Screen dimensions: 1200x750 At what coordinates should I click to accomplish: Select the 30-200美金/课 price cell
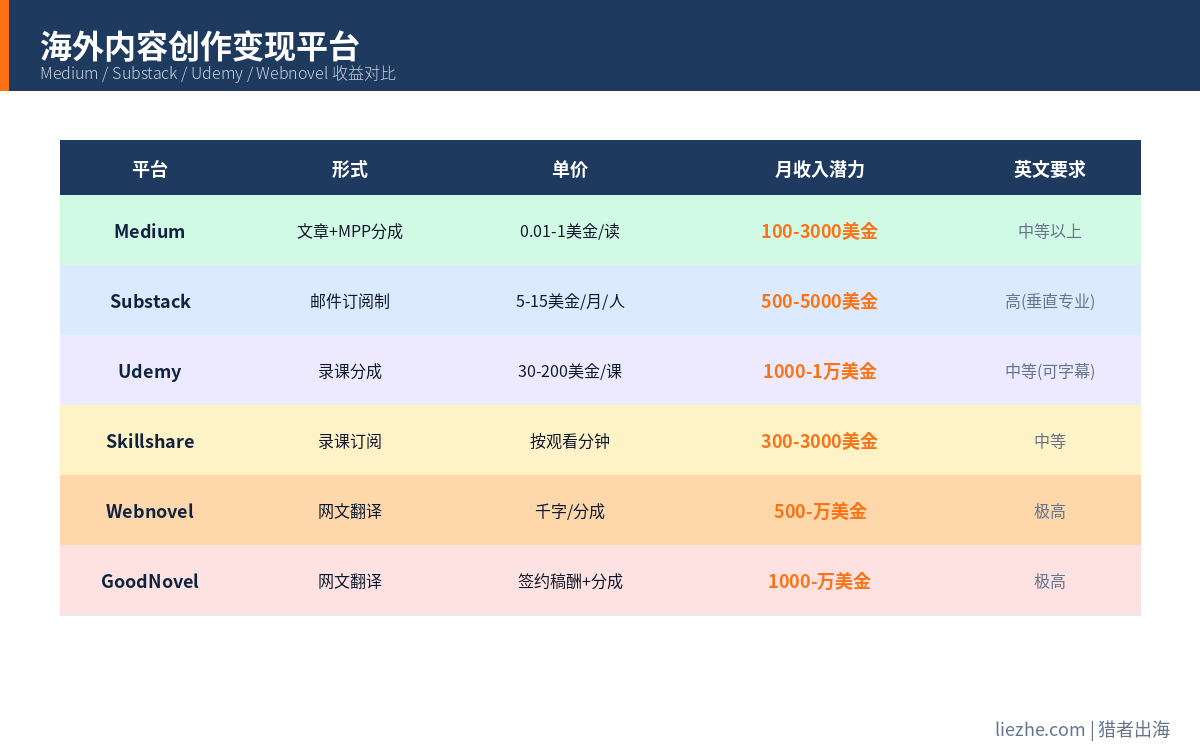click(x=570, y=371)
